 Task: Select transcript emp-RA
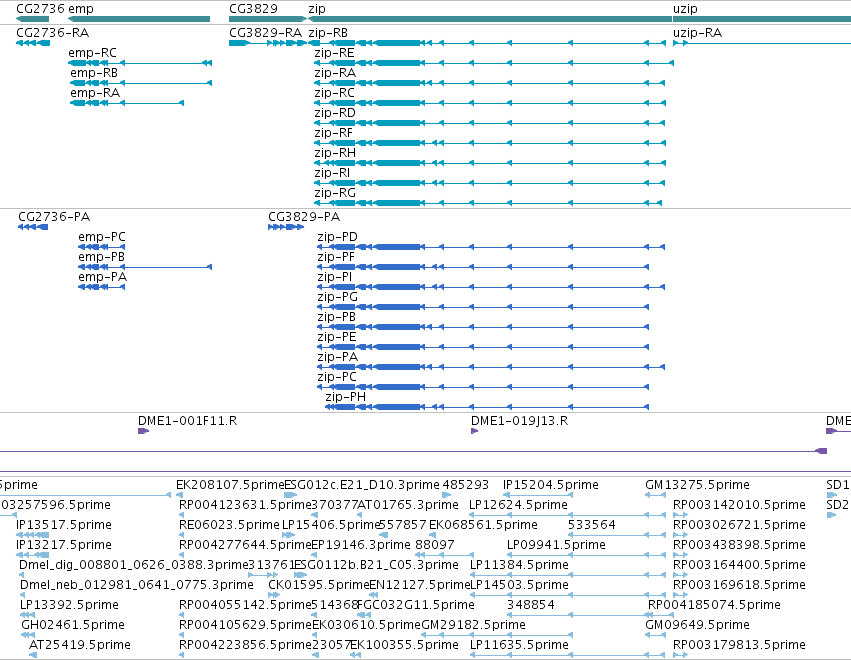point(95,93)
